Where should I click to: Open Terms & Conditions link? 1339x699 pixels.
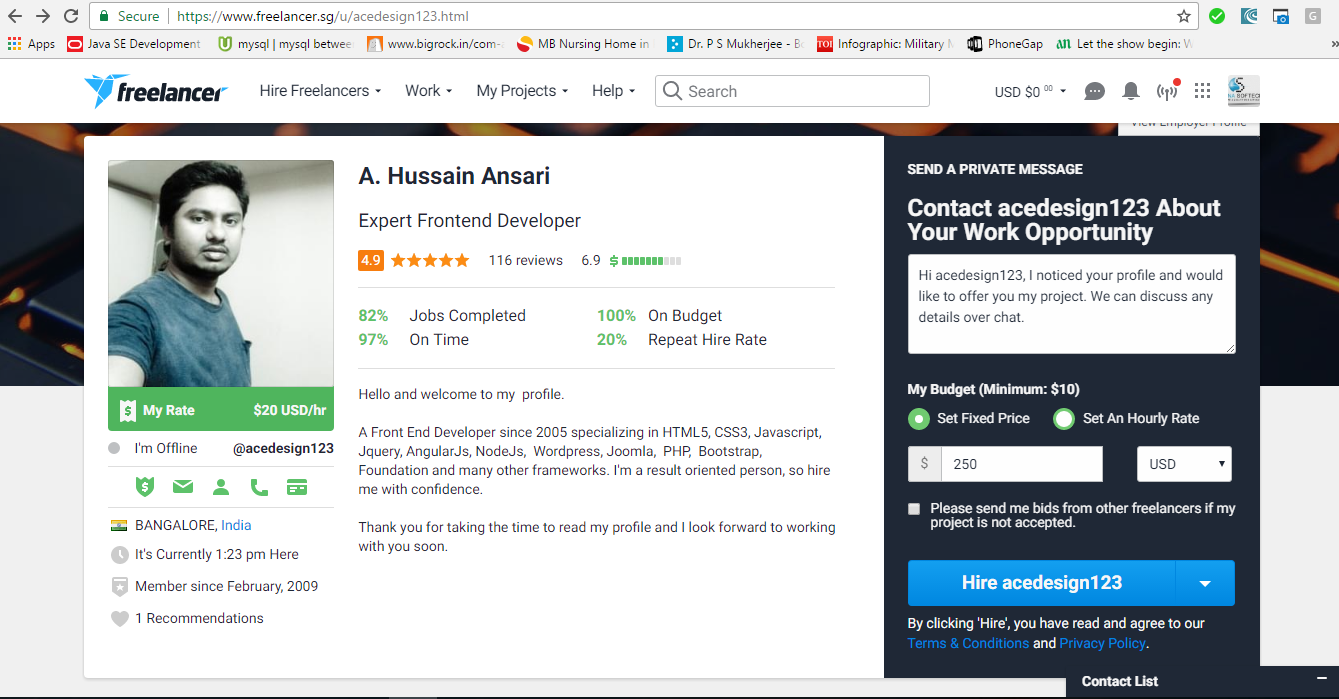pos(968,644)
